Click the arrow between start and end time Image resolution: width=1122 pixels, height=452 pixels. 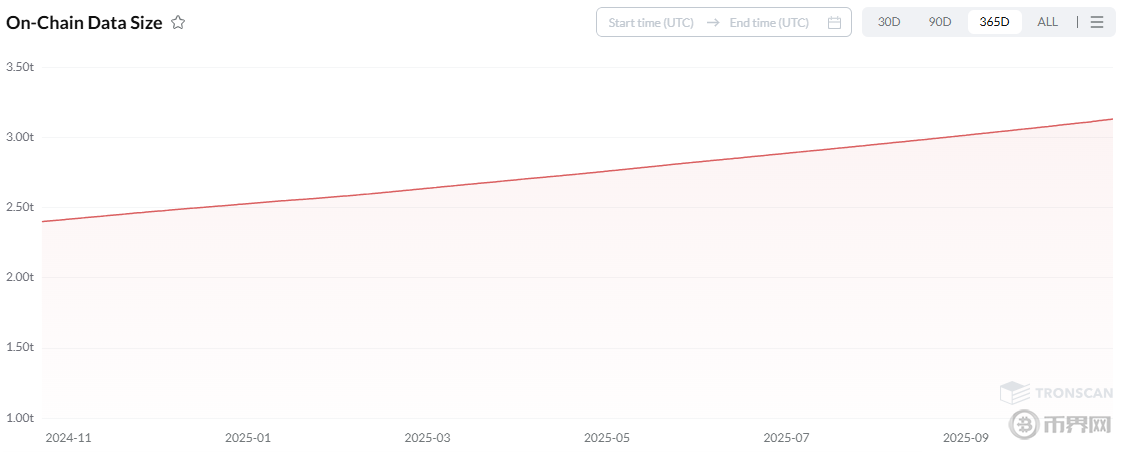[712, 23]
